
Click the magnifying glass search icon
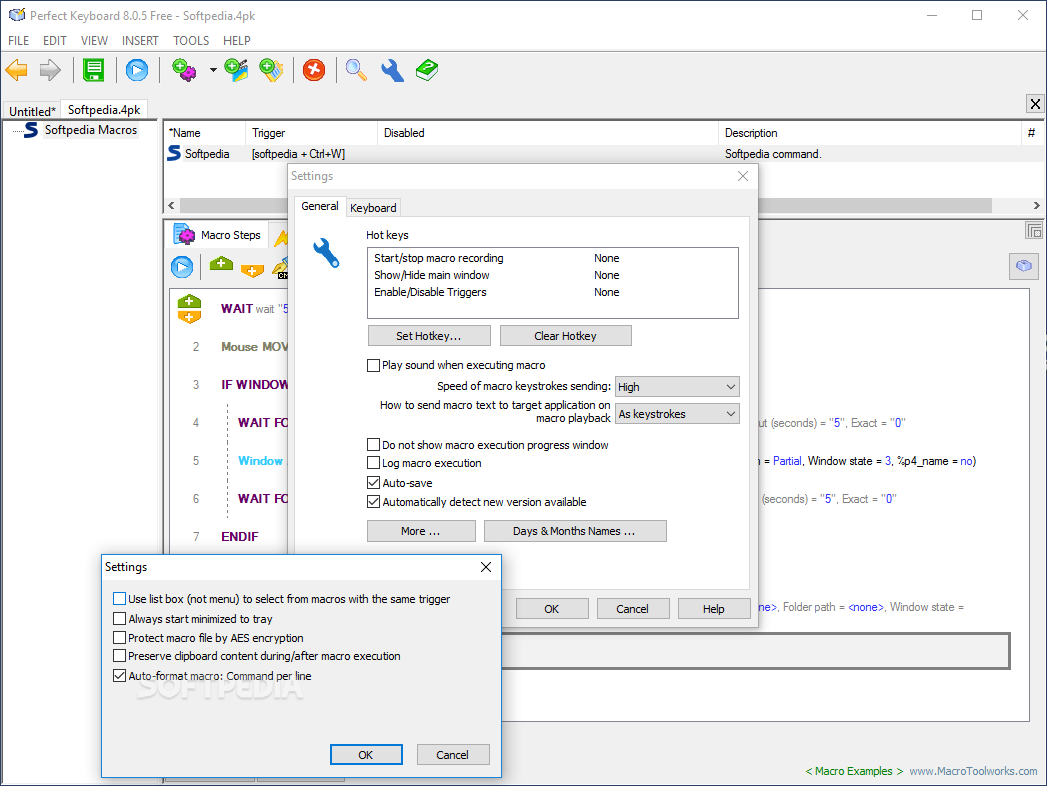click(356, 70)
